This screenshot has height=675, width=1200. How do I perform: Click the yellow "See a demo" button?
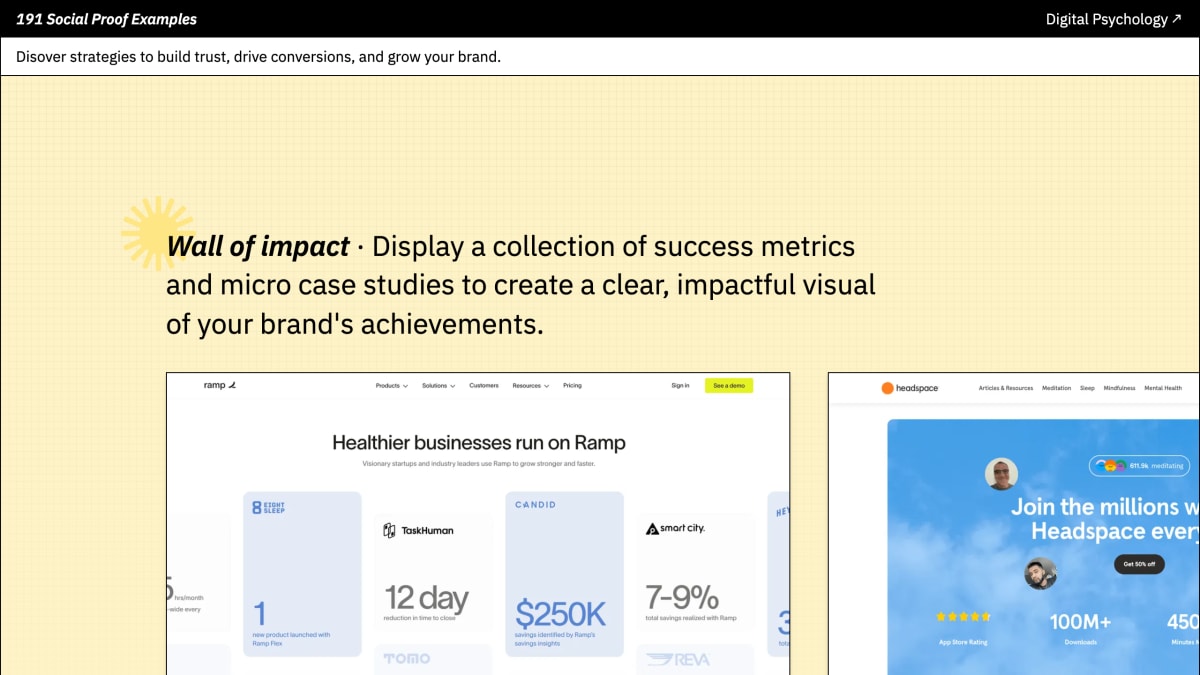[728, 385]
